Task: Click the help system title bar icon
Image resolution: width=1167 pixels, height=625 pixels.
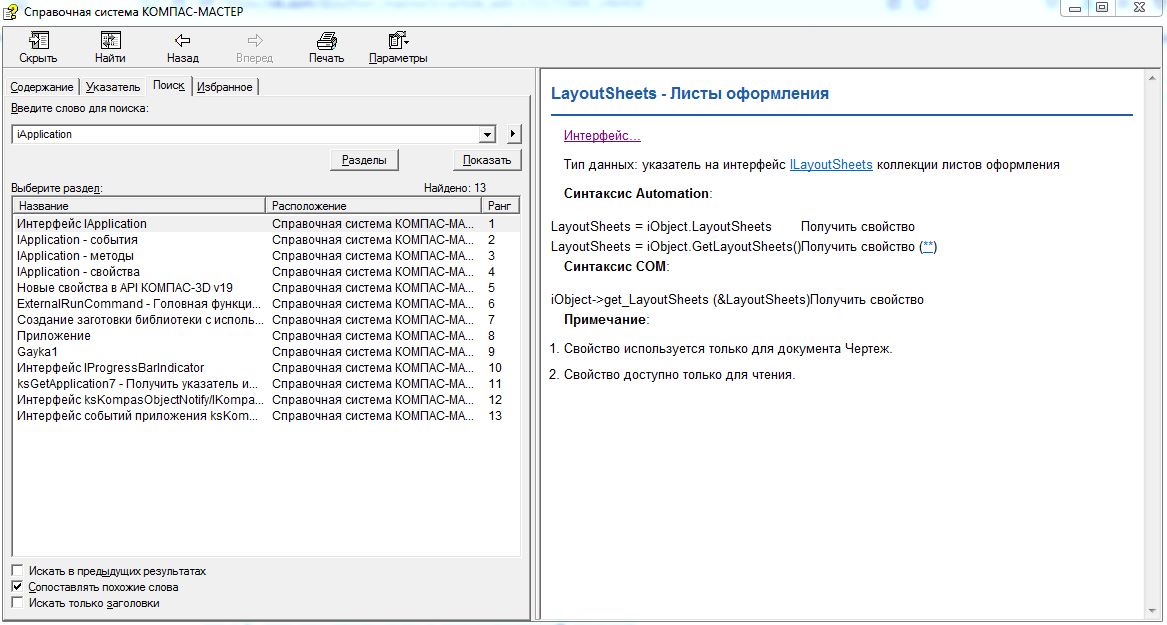Action: (x=11, y=12)
